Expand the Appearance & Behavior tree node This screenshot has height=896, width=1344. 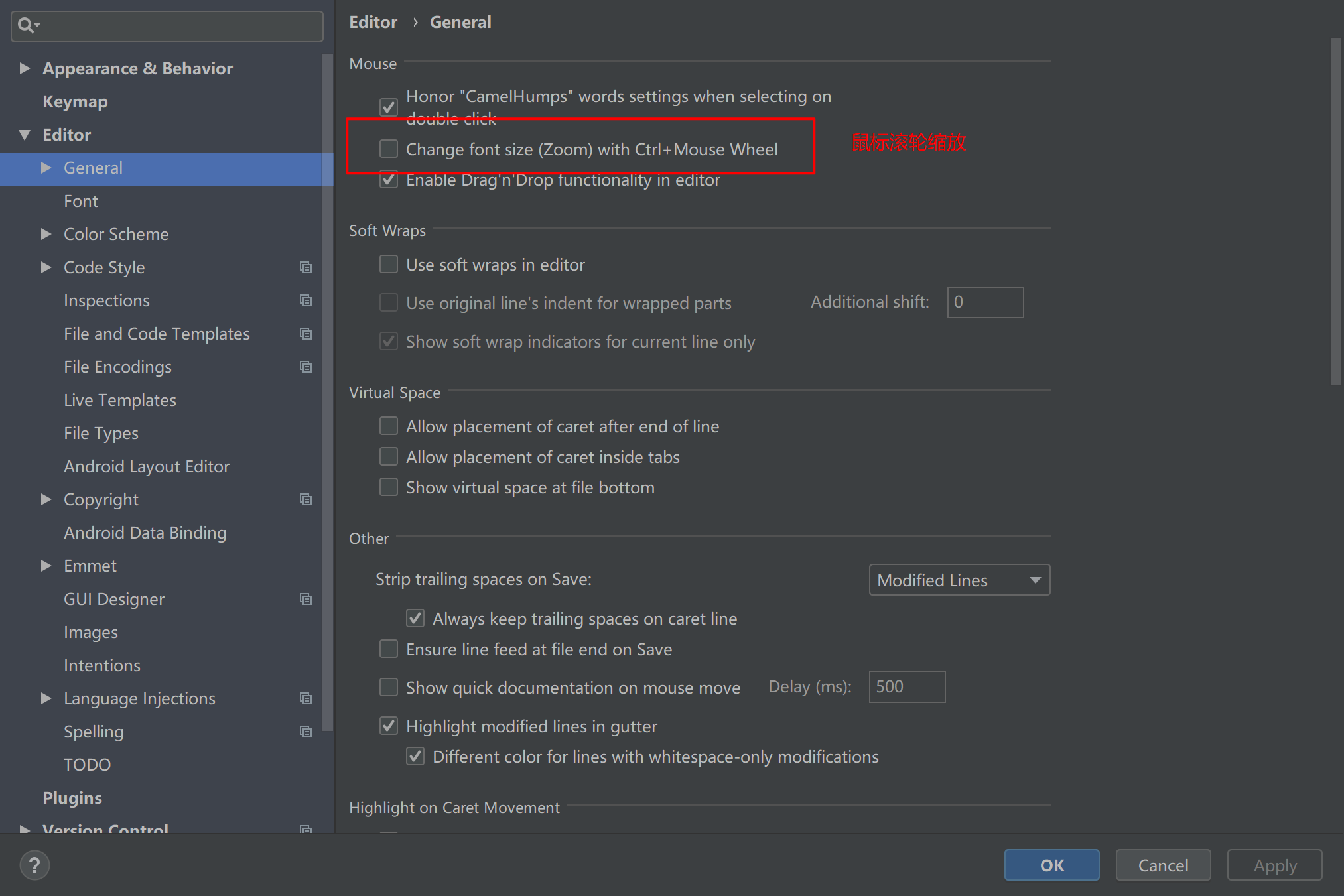(x=25, y=68)
